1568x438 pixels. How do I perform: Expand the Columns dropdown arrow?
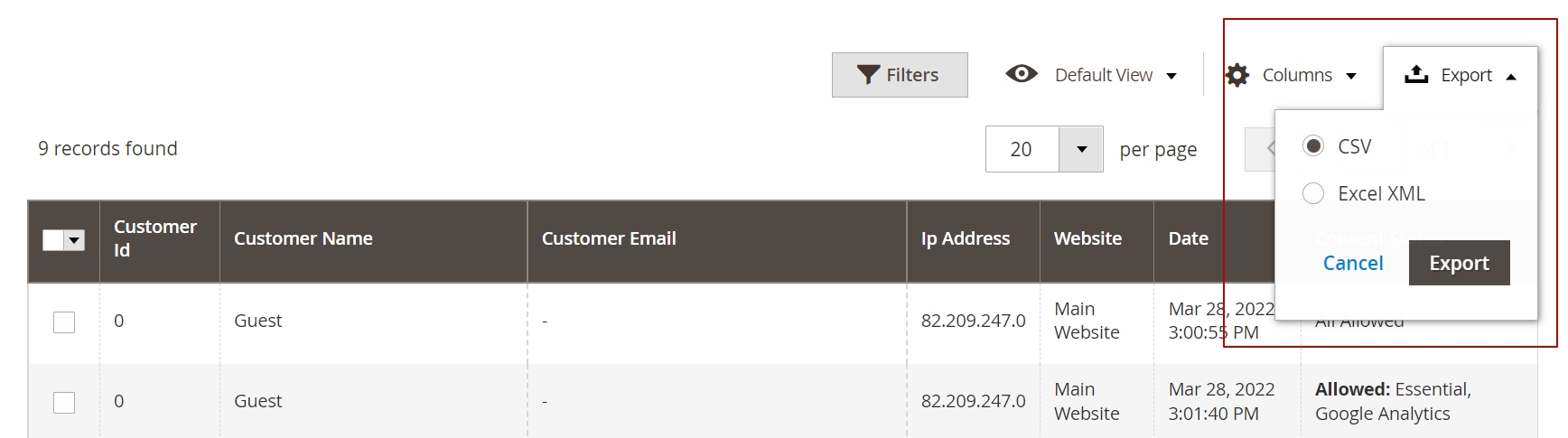pos(1351,76)
